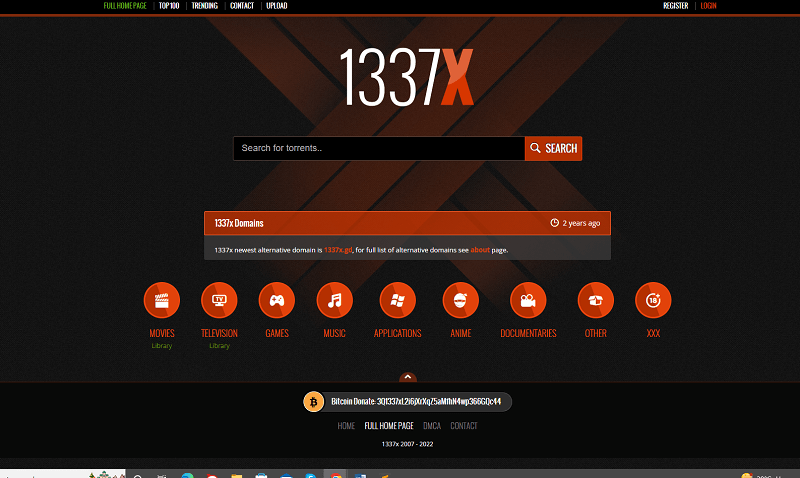Click the Movies text label
Image resolution: width=800 pixels, height=478 pixels.
[162, 333]
